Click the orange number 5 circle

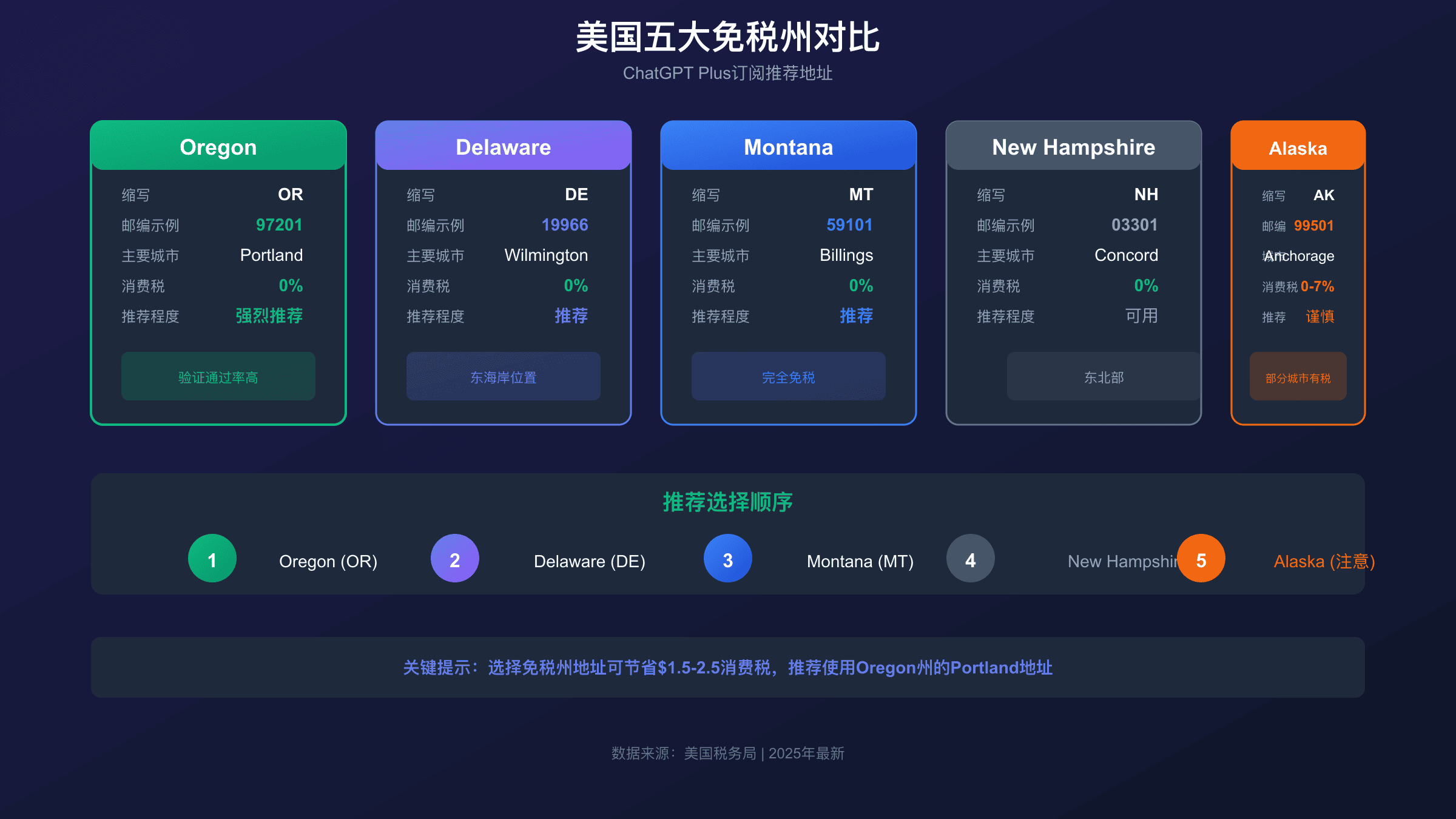click(x=1201, y=559)
